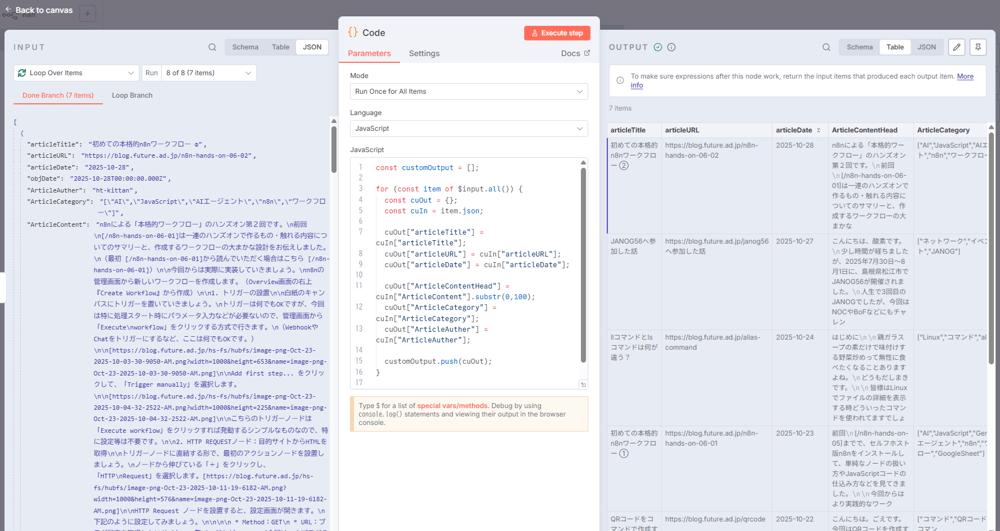The width and height of the screenshot is (1000, 531).
Task: Pin the output data with the pin icon
Action: (978, 47)
